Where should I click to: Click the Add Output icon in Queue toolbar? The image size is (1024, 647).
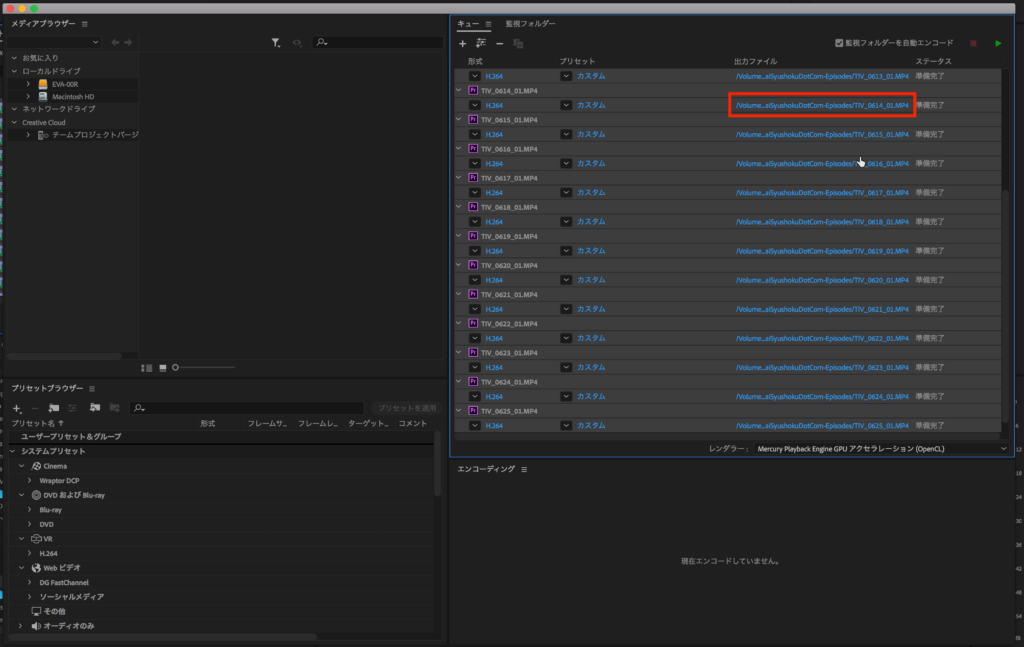(481, 44)
